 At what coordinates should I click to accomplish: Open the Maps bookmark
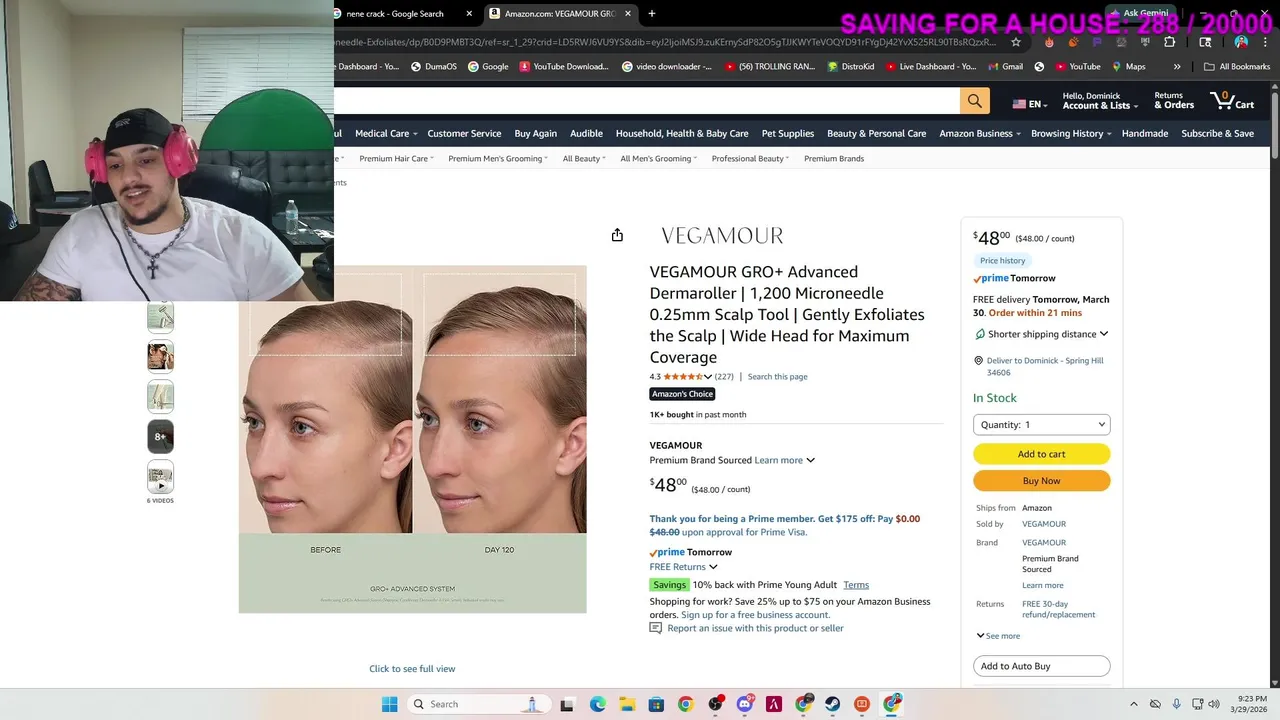tap(1127, 67)
